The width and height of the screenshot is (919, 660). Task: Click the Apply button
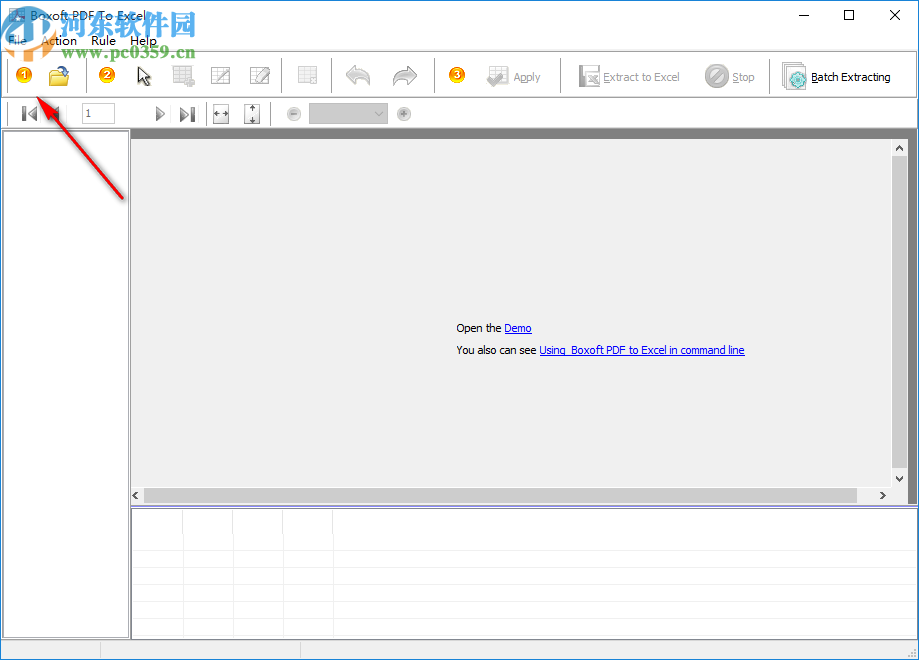(x=513, y=75)
